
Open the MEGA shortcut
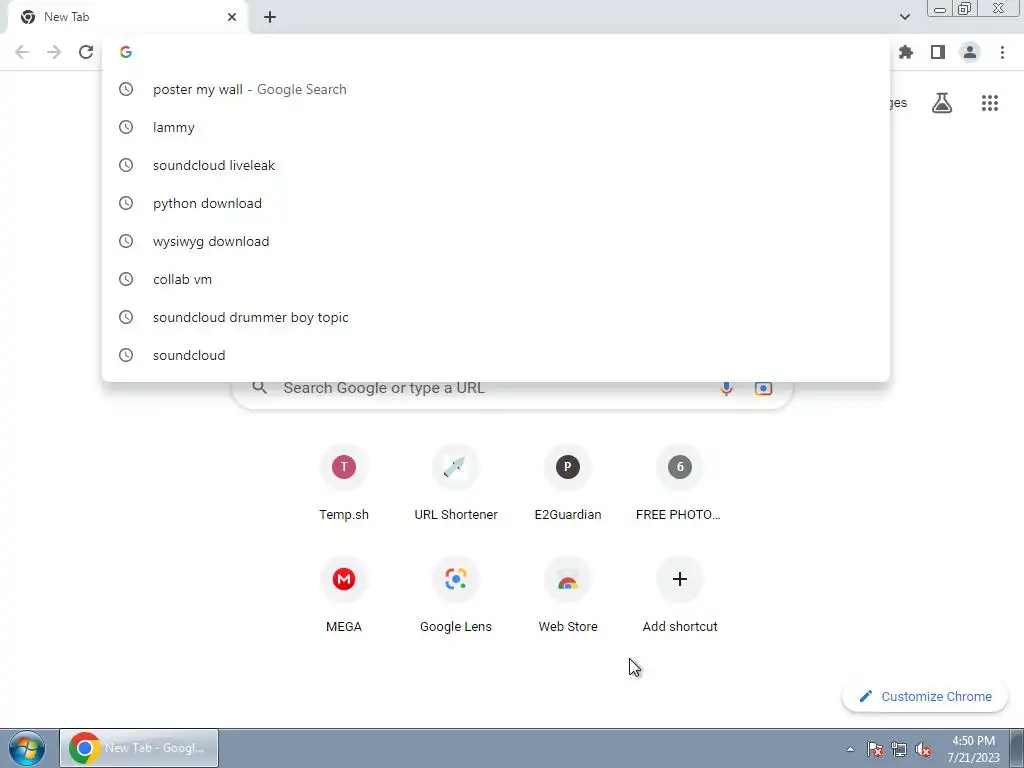click(x=344, y=596)
